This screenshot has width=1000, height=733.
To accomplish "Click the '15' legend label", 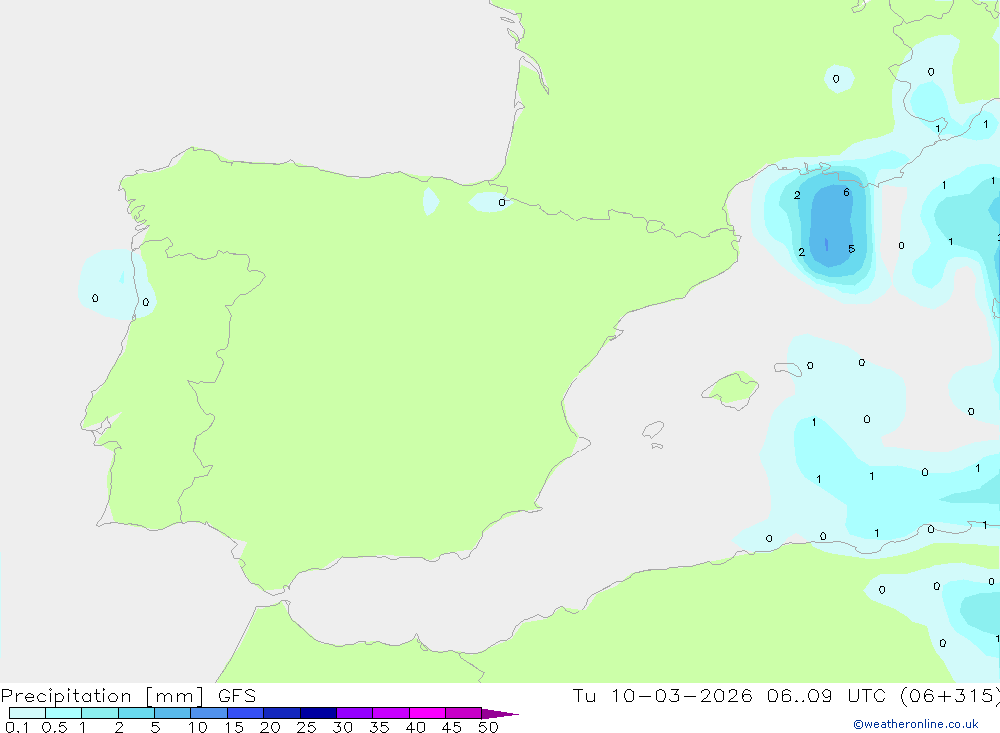I will tap(234, 727).
